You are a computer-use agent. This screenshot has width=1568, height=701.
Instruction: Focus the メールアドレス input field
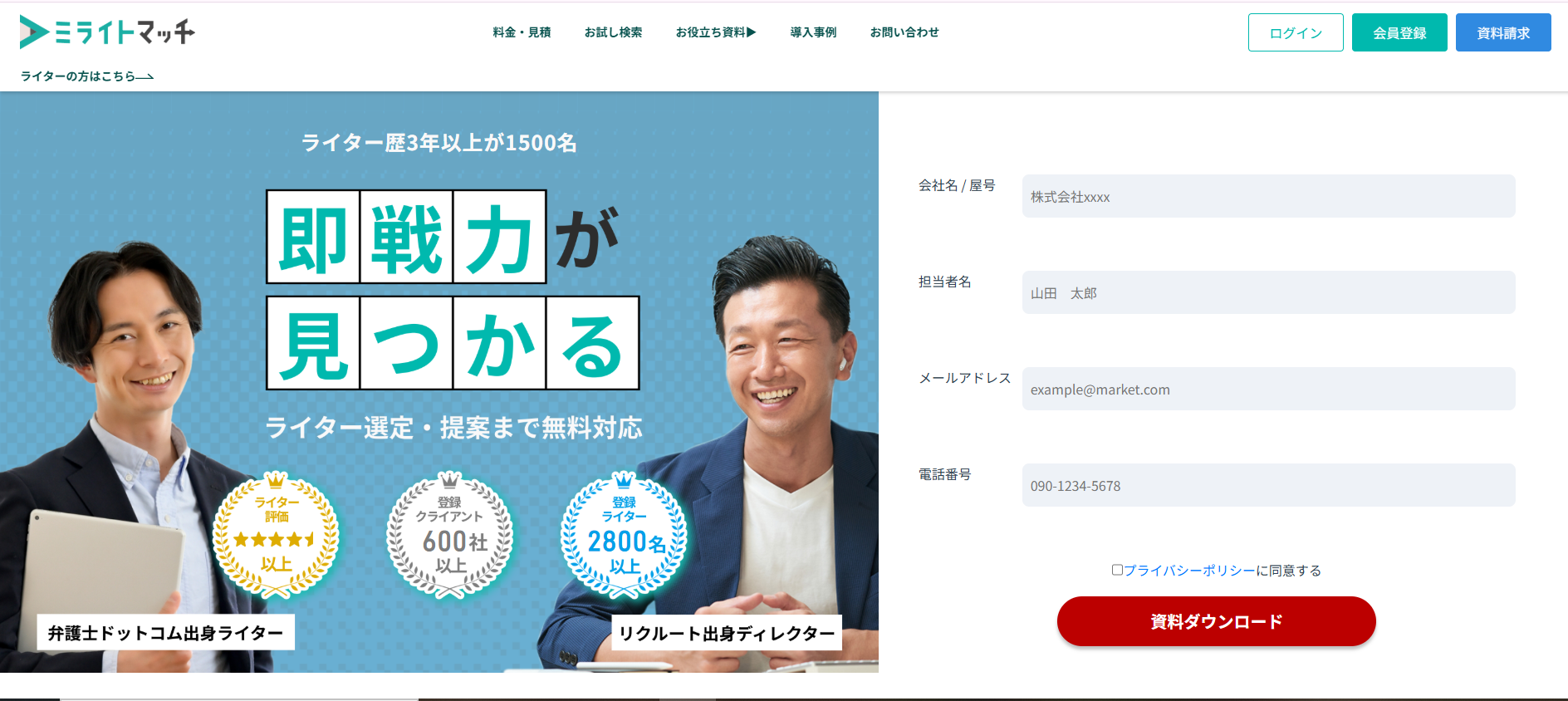coord(1268,389)
